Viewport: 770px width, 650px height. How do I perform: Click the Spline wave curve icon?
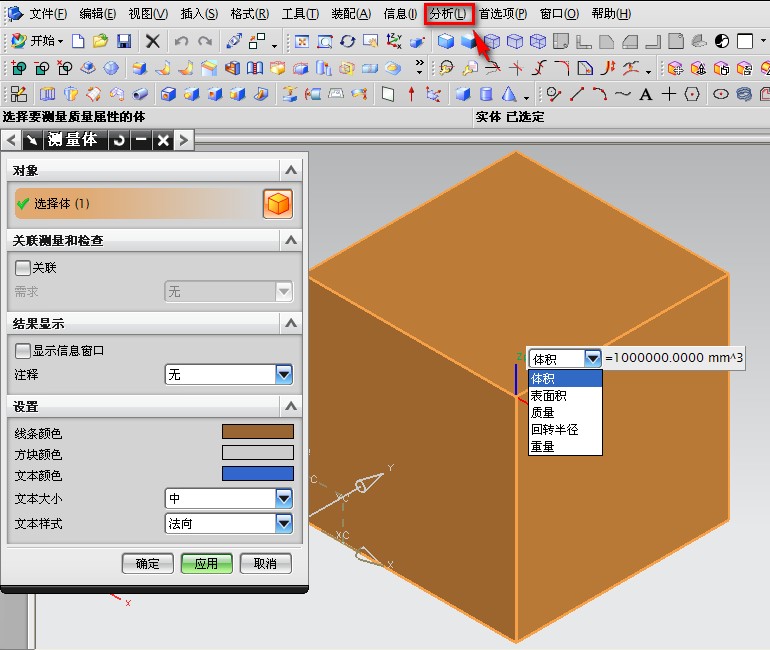point(623,93)
